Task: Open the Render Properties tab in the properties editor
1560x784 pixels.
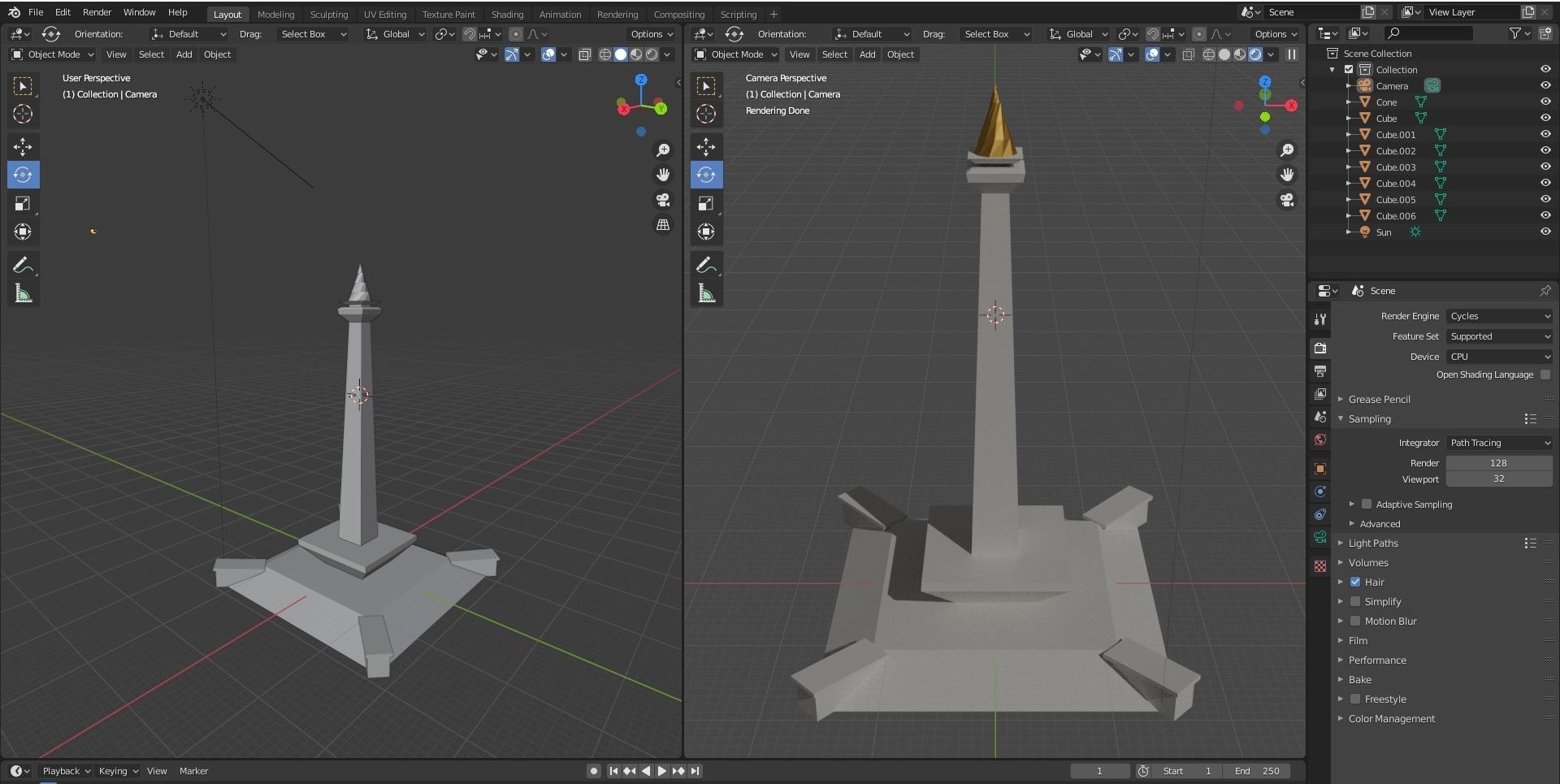Action: click(1319, 349)
